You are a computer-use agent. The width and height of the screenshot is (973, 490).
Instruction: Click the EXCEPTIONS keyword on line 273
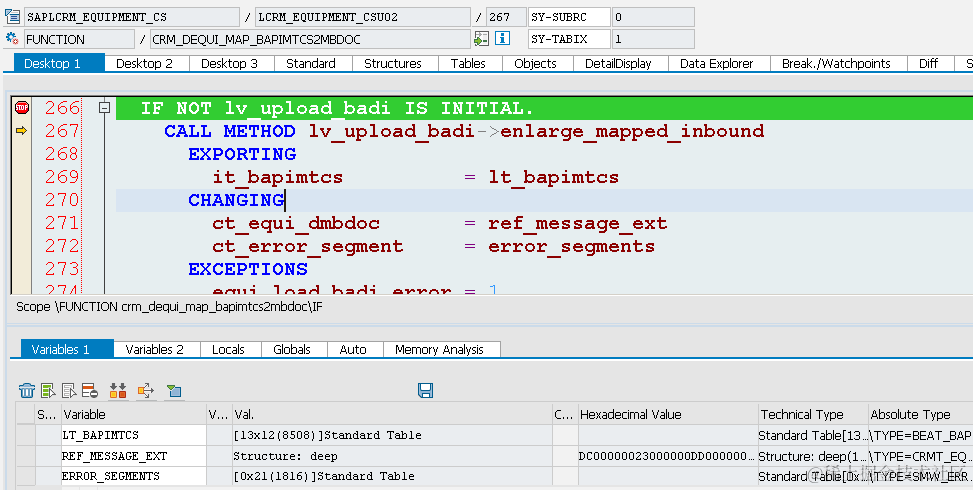pyautogui.click(x=248, y=269)
